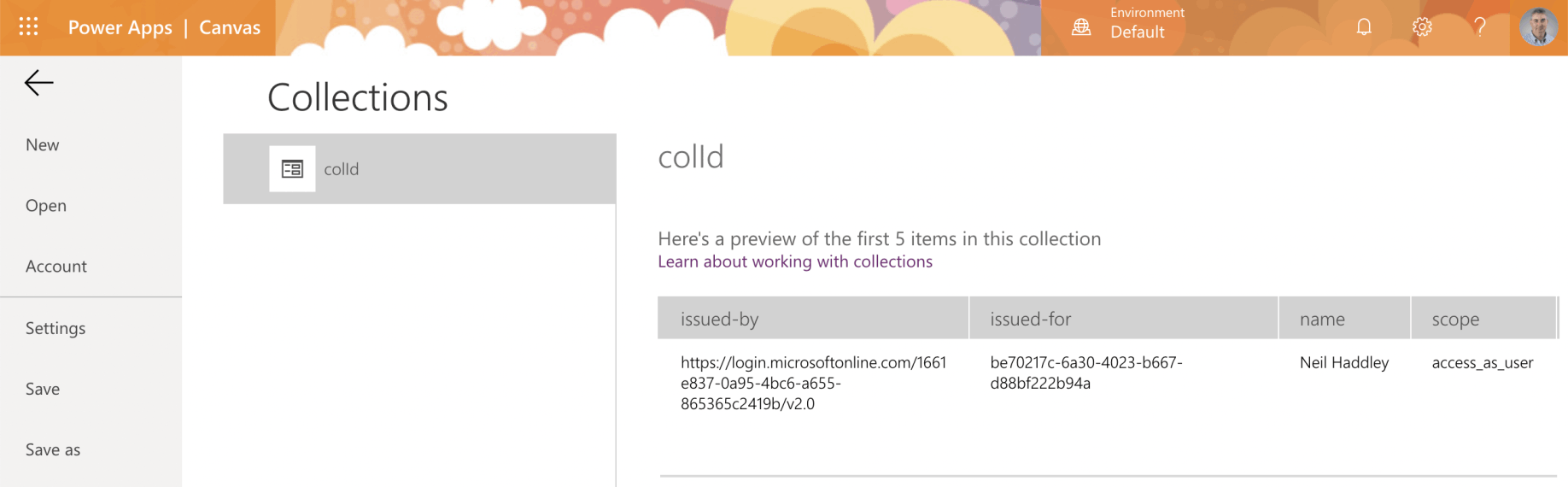Click the Power Apps title link
1568x487 pixels.
tap(120, 28)
